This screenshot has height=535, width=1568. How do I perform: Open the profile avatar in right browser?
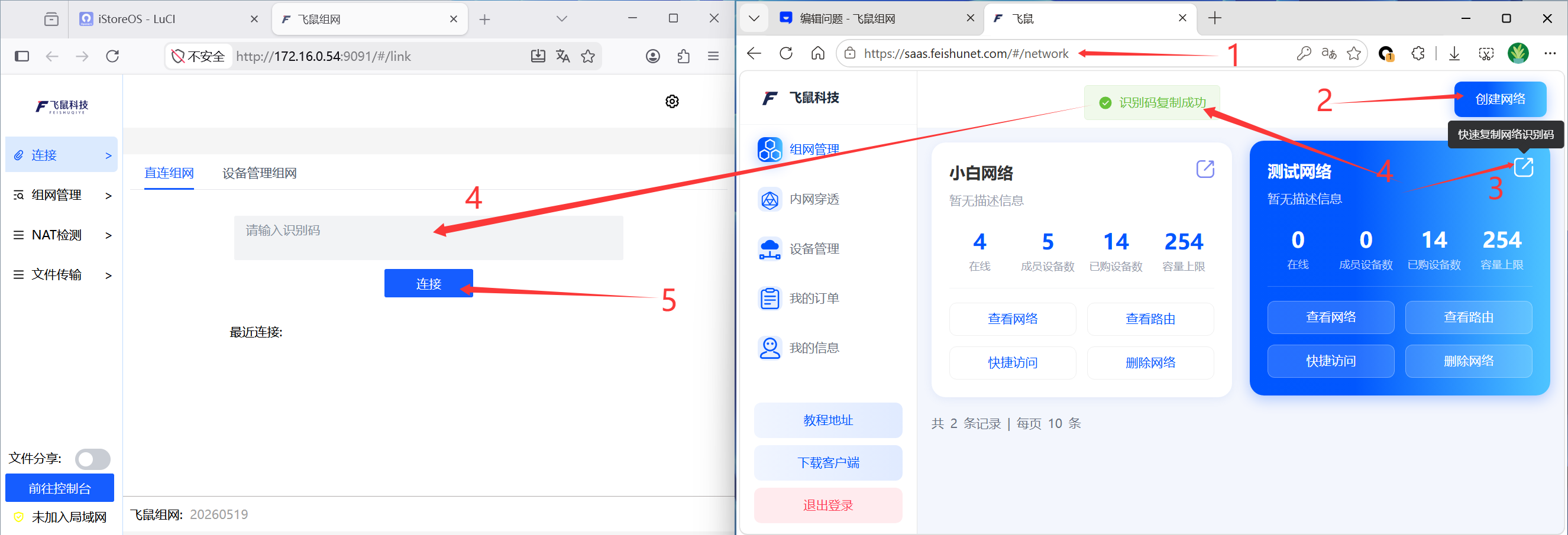click(1518, 53)
